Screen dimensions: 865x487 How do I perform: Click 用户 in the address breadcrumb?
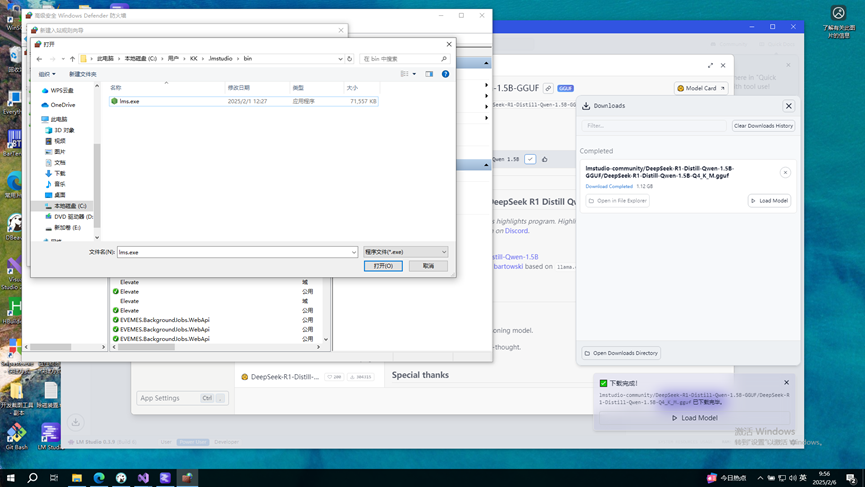[173, 58]
